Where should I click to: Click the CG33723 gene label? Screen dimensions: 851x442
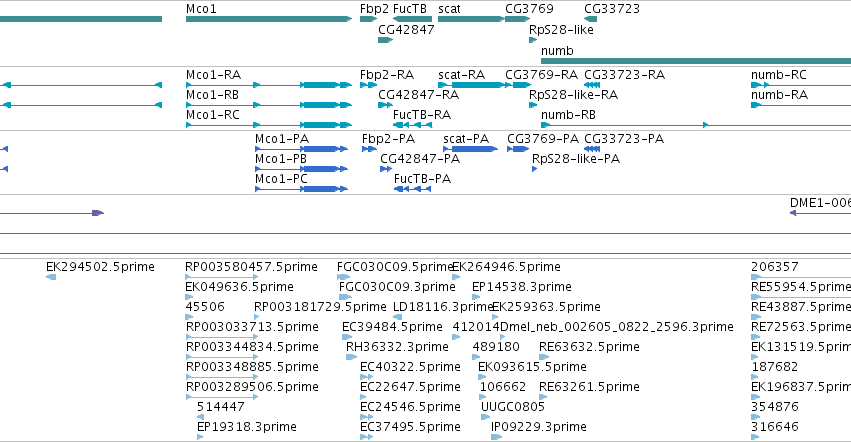point(612,9)
